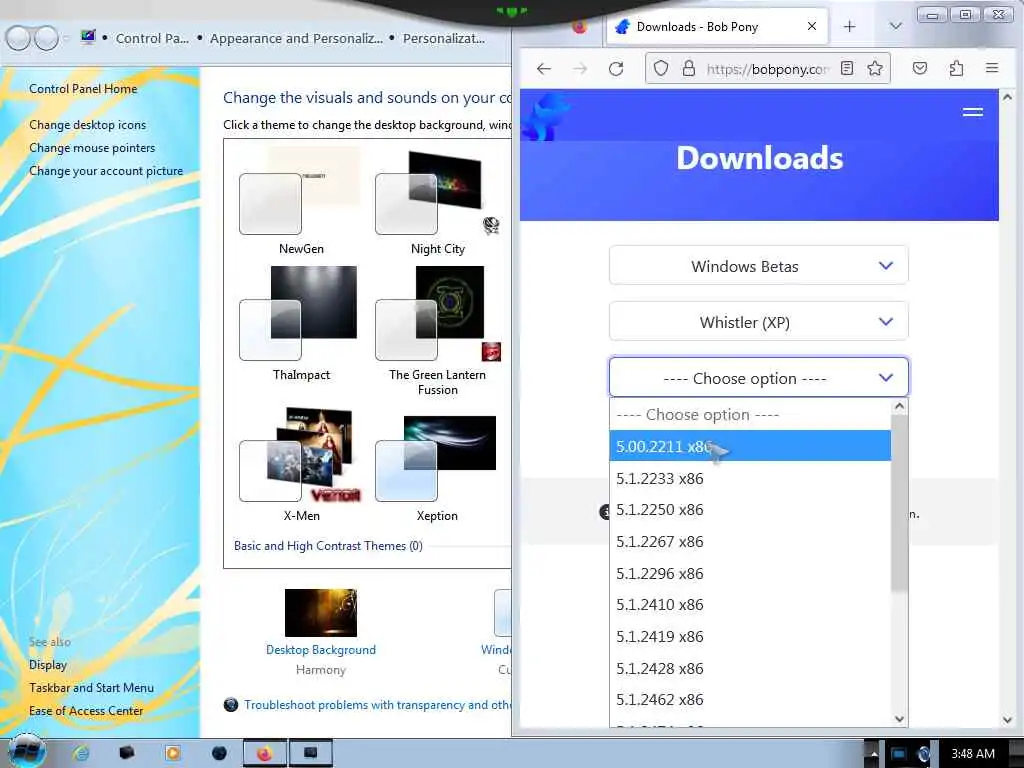
Task: Click the site padlock security icon
Action: click(x=688, y=69)
